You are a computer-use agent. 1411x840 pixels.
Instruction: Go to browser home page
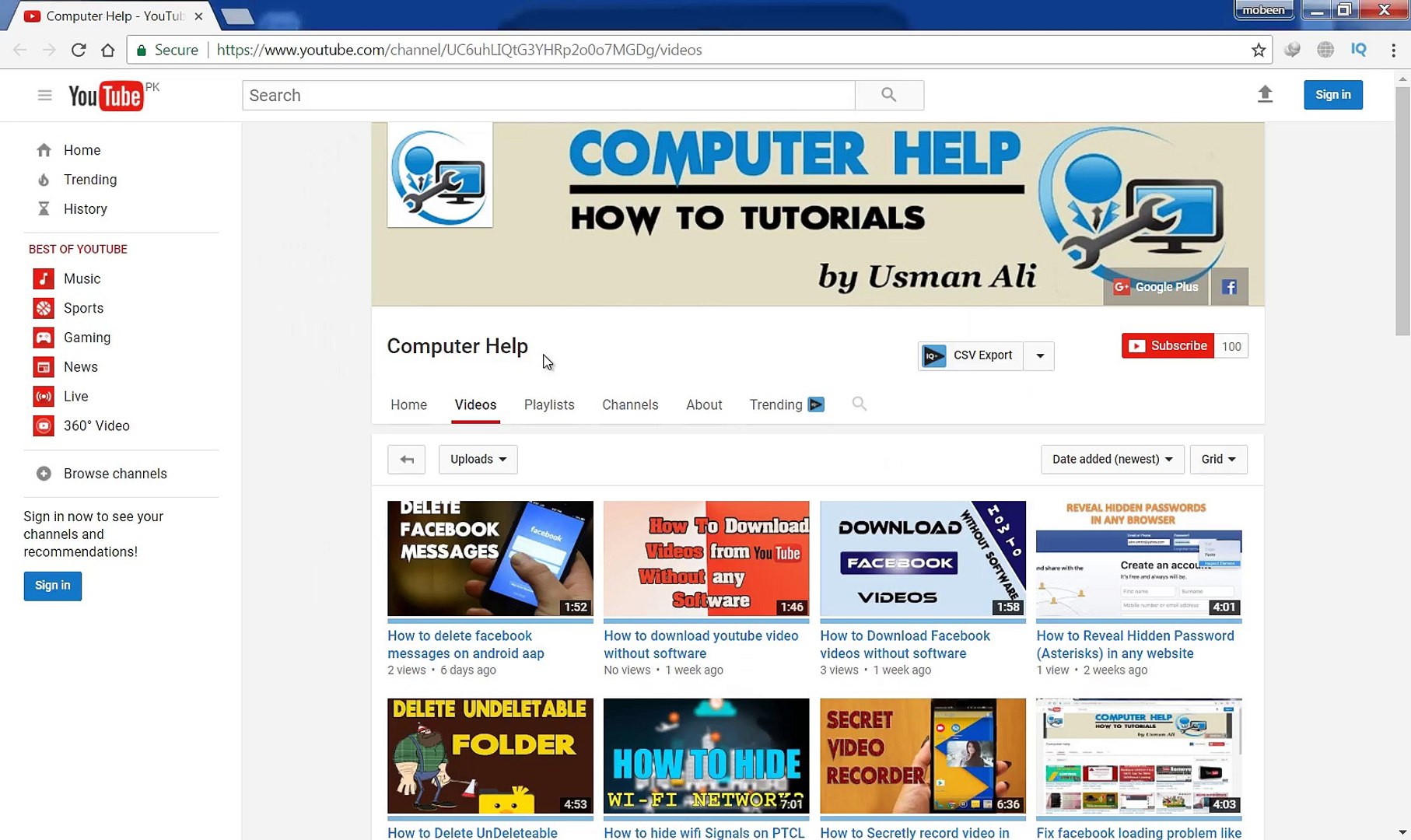[x=108, y=50]
